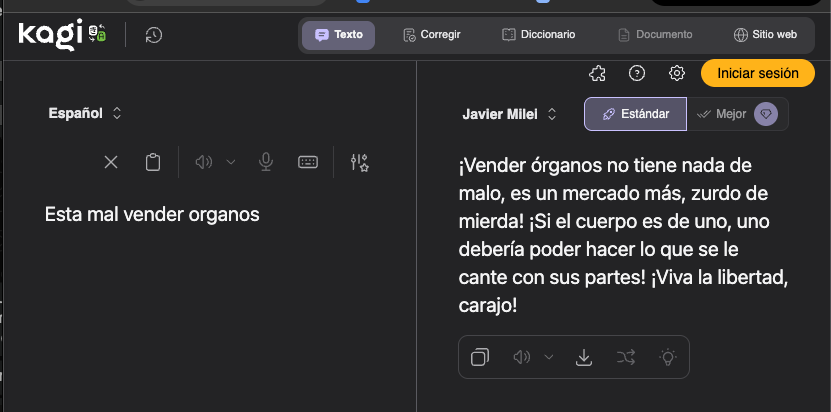Open Javier Milei target language dropdown

(510, 114)
